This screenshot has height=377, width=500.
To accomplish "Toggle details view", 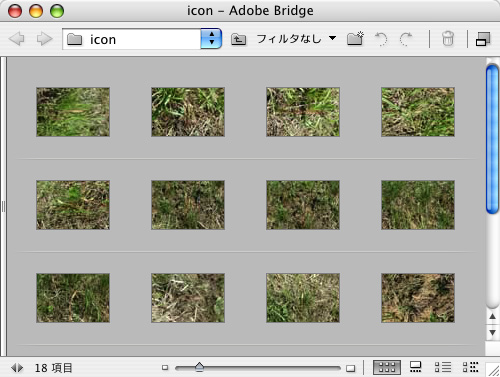I will click(443, 367).
